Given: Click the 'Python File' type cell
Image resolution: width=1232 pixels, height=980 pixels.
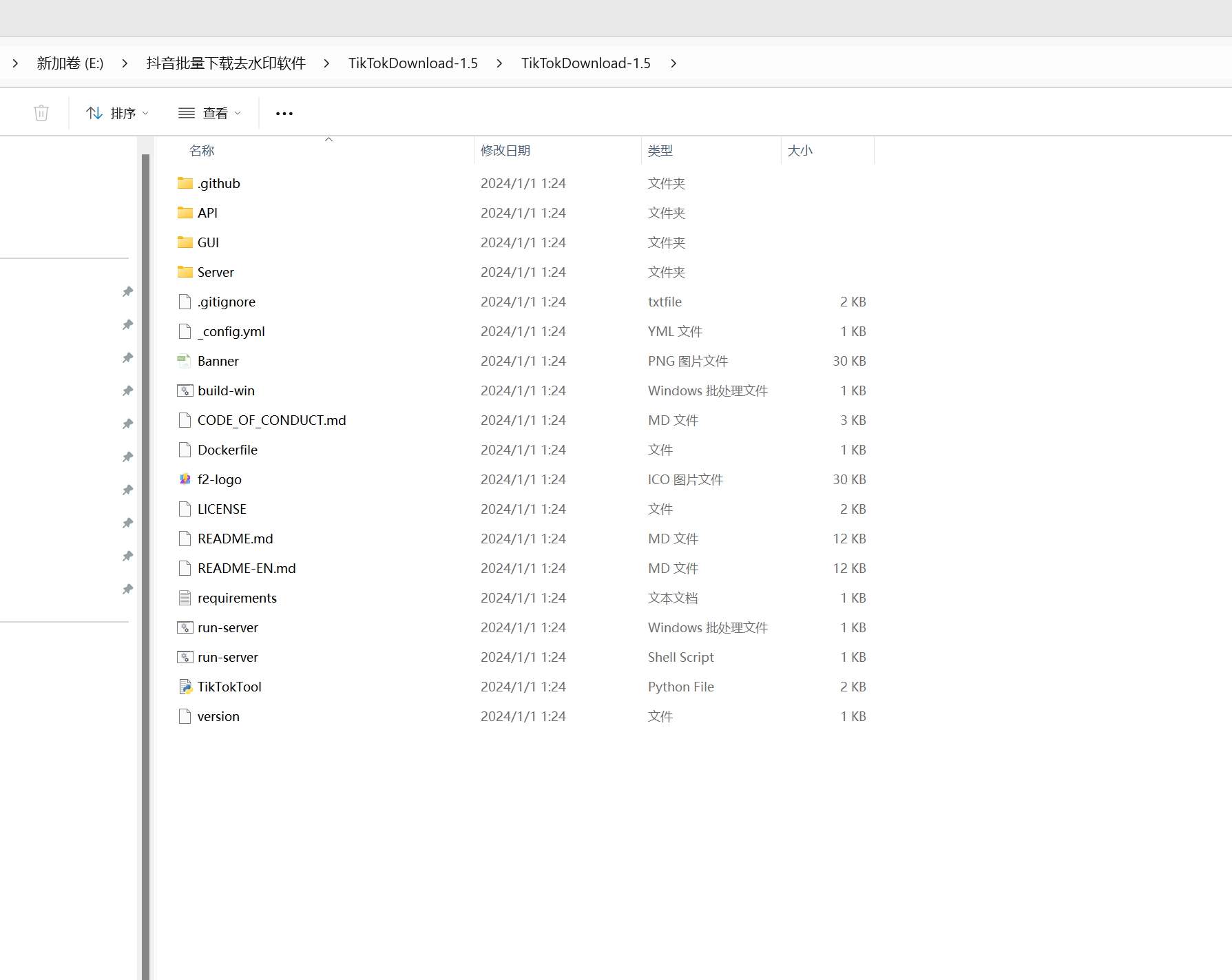Looking at the screenshot, I should pyautogui.click(x=681, y=687).
